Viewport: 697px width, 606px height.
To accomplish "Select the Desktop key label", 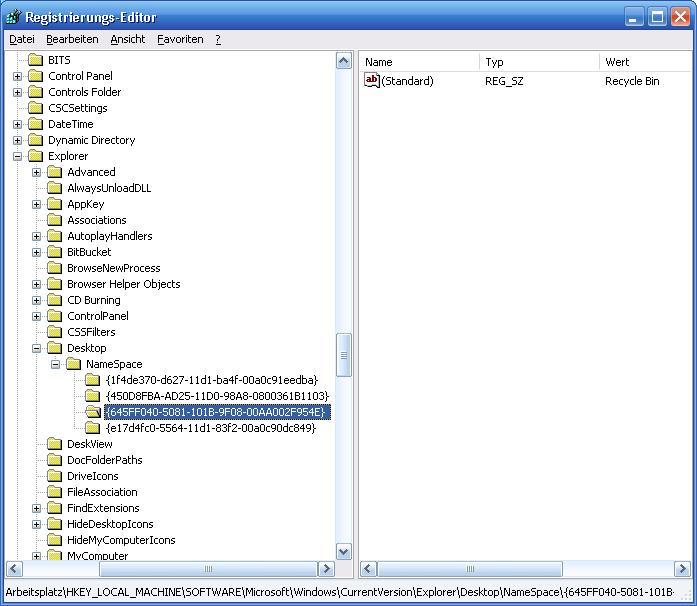I will coord(87,348).
